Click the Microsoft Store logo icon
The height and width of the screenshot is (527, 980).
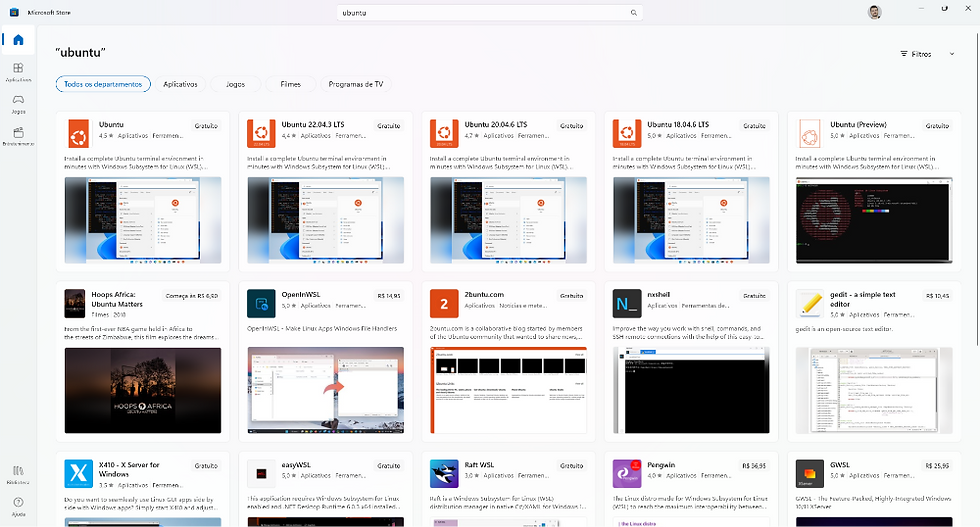(14, 12)
